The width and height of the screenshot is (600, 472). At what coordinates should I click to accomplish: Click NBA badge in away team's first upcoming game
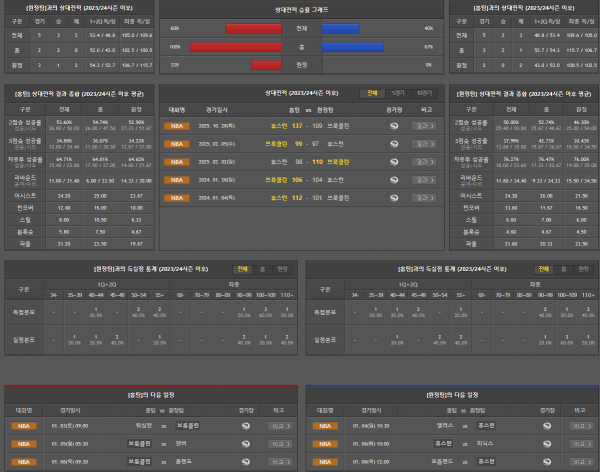324,426
